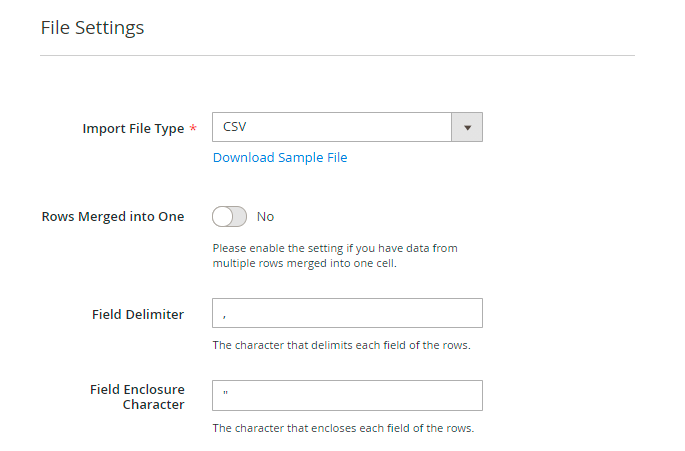This screenshot has width=685, height=451.
Task: Click the File Settings section heading
Action: (92, 27)
